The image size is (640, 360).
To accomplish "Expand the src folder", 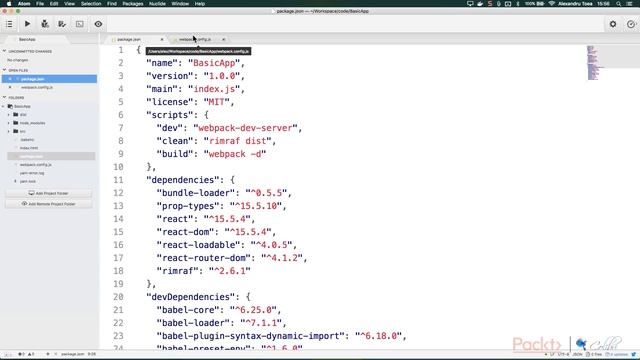I will pyautogui.click(x=9, y=131).
